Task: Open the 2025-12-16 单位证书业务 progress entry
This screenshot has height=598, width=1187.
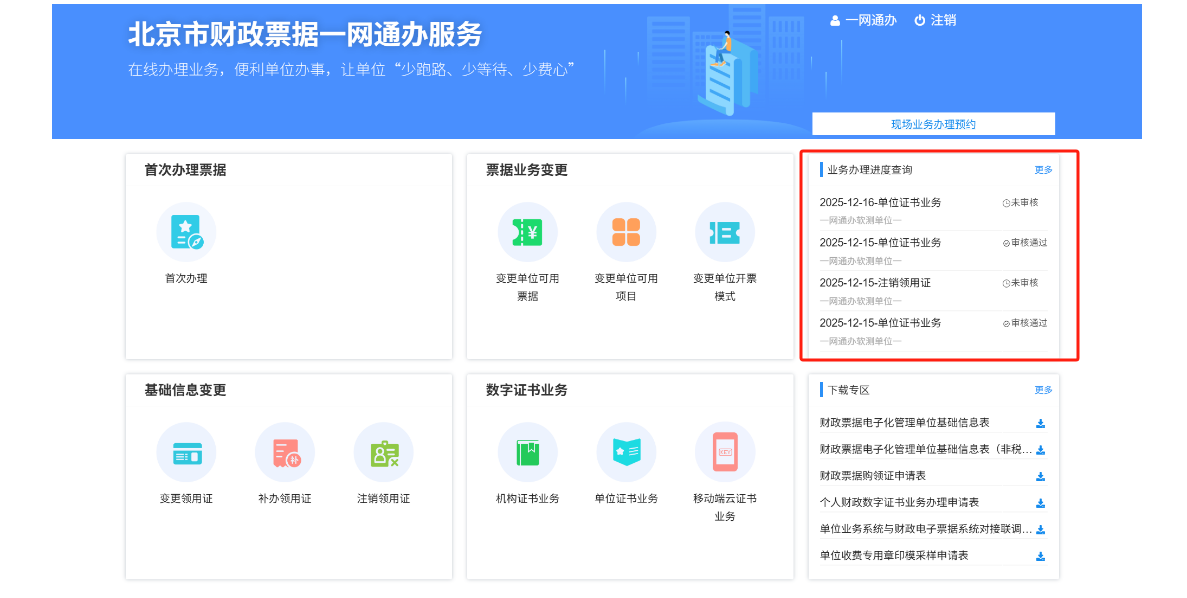Action: click(880, 202)
